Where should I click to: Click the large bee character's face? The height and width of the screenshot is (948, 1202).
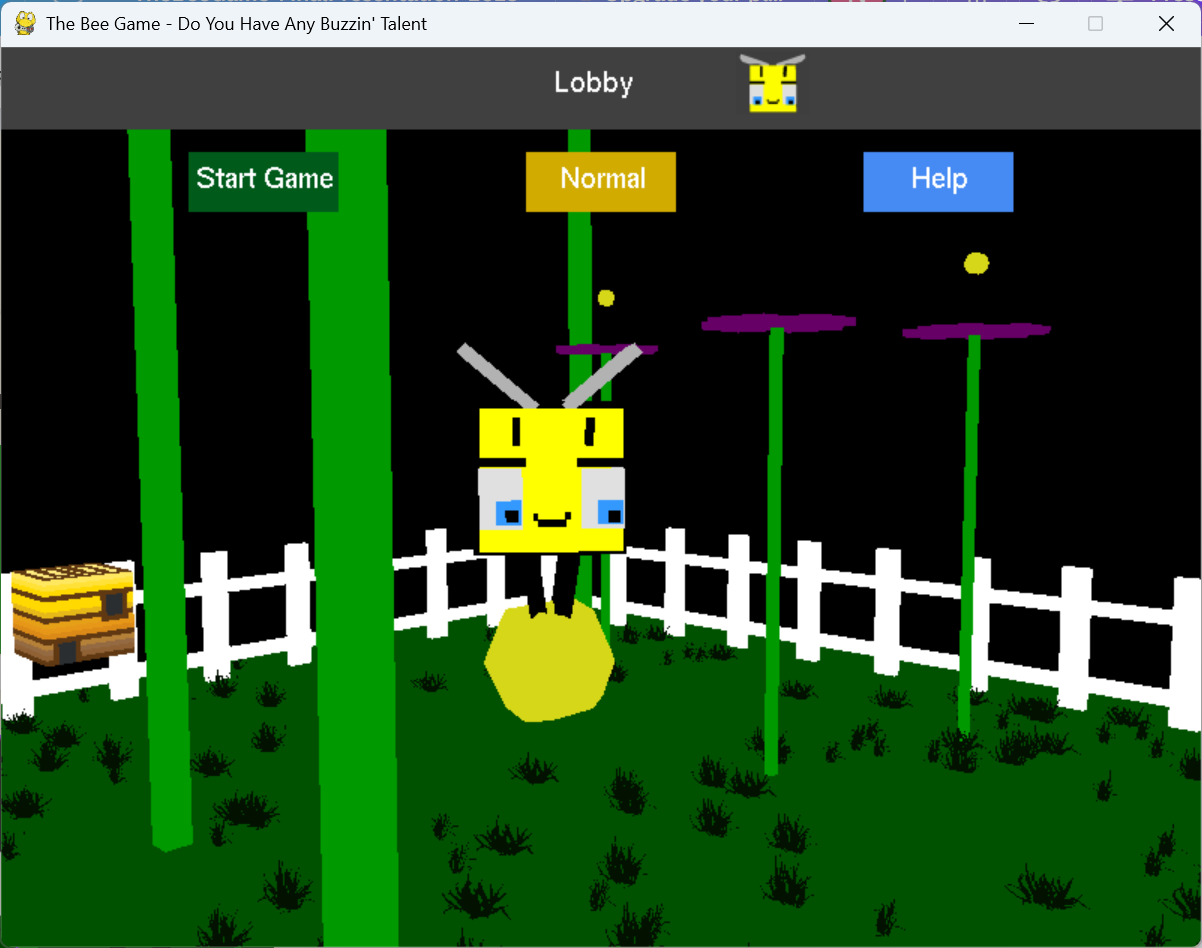(552, 480)
